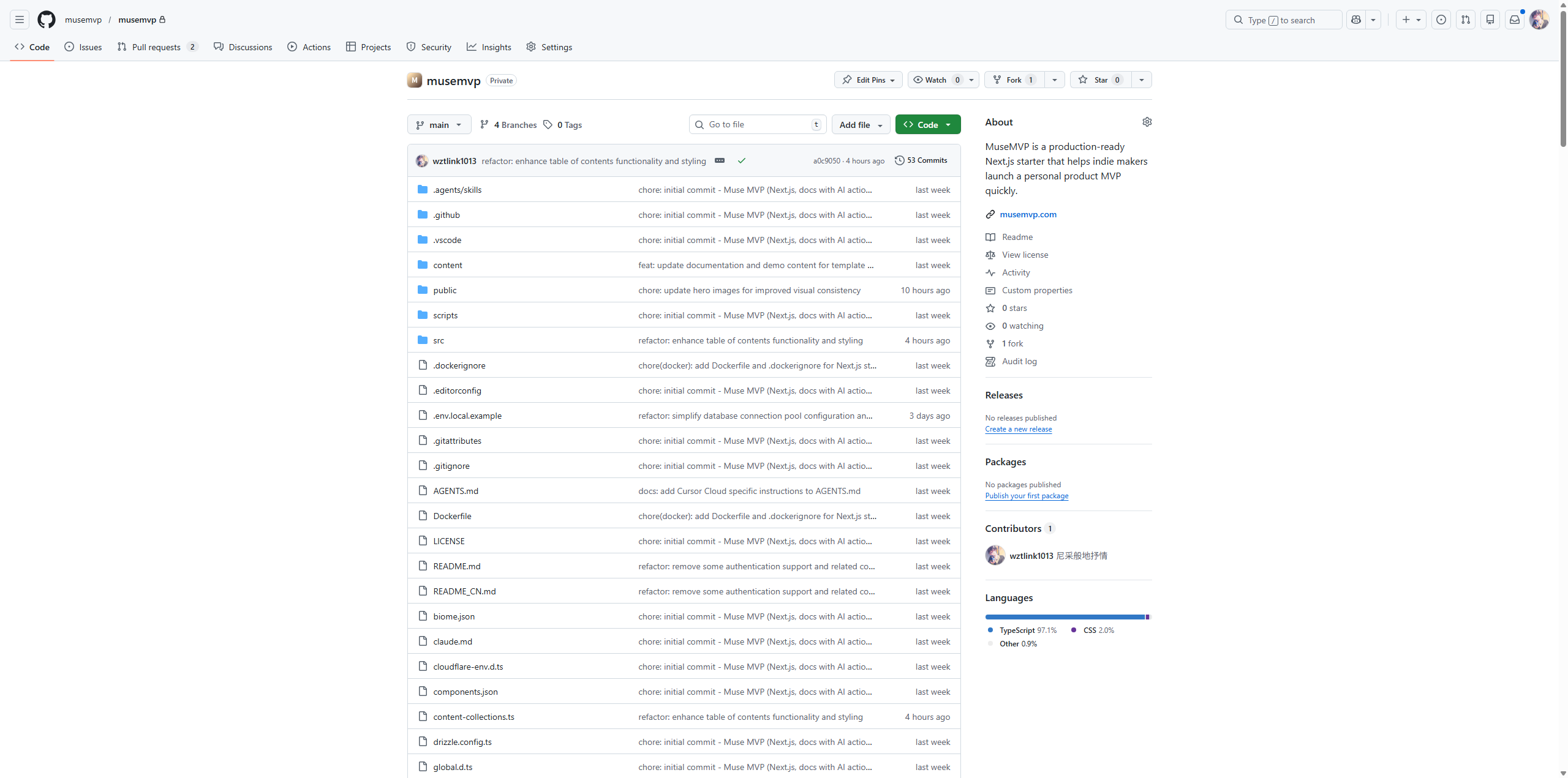Screen dimensions: 1568x778
Task: Open the notifications inbox icon
Action: [1515, 20]
